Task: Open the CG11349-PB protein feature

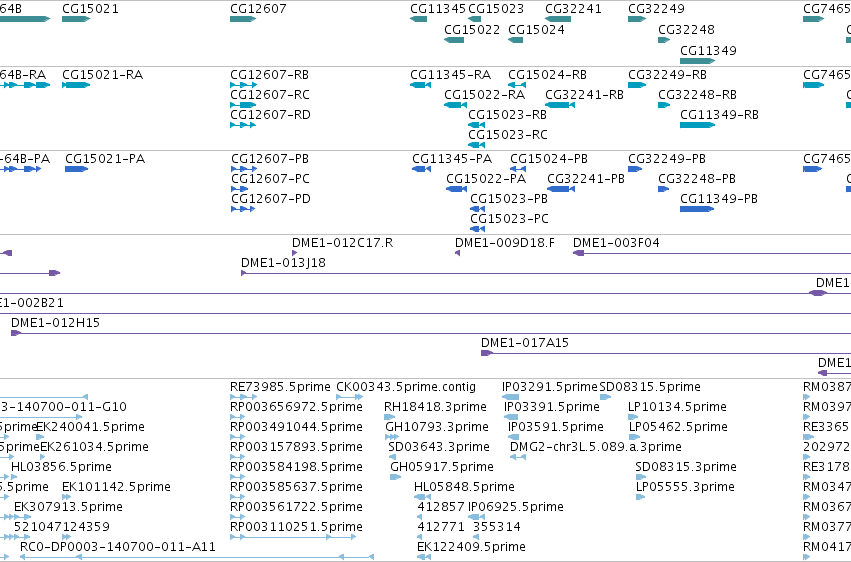Action: 697,209
